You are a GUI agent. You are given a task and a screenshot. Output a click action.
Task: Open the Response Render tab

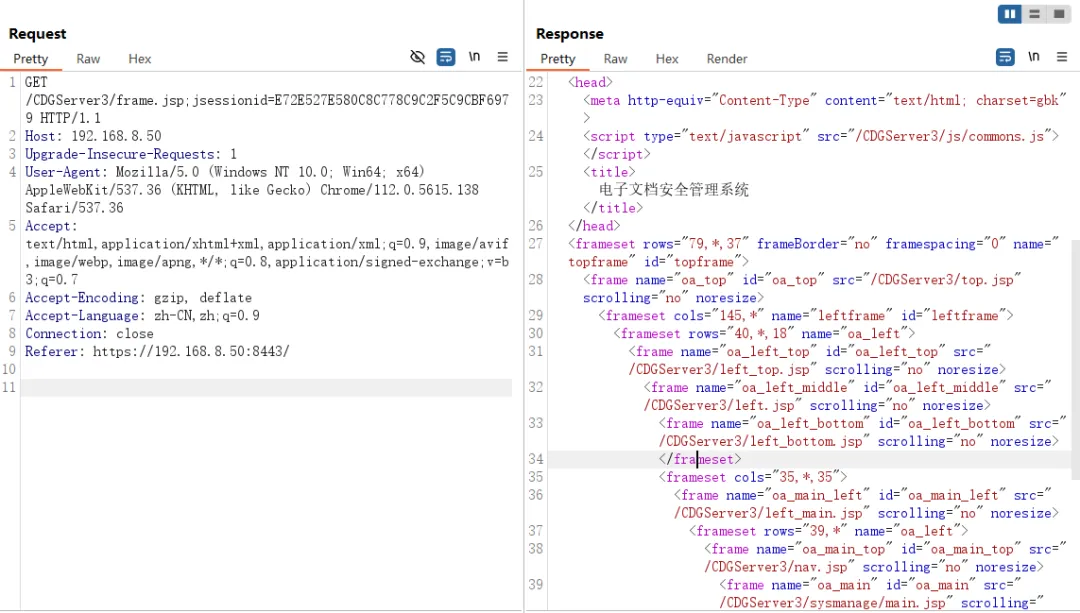[x=727, y=59]
